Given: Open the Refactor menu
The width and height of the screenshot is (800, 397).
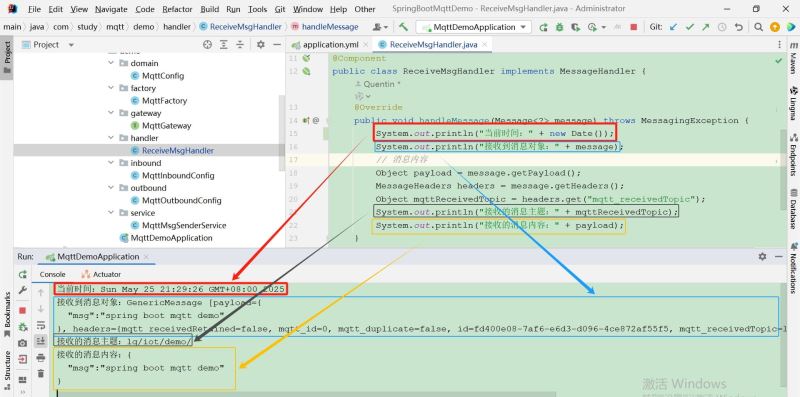Looking at the screenshot, I should coord(177,9).
